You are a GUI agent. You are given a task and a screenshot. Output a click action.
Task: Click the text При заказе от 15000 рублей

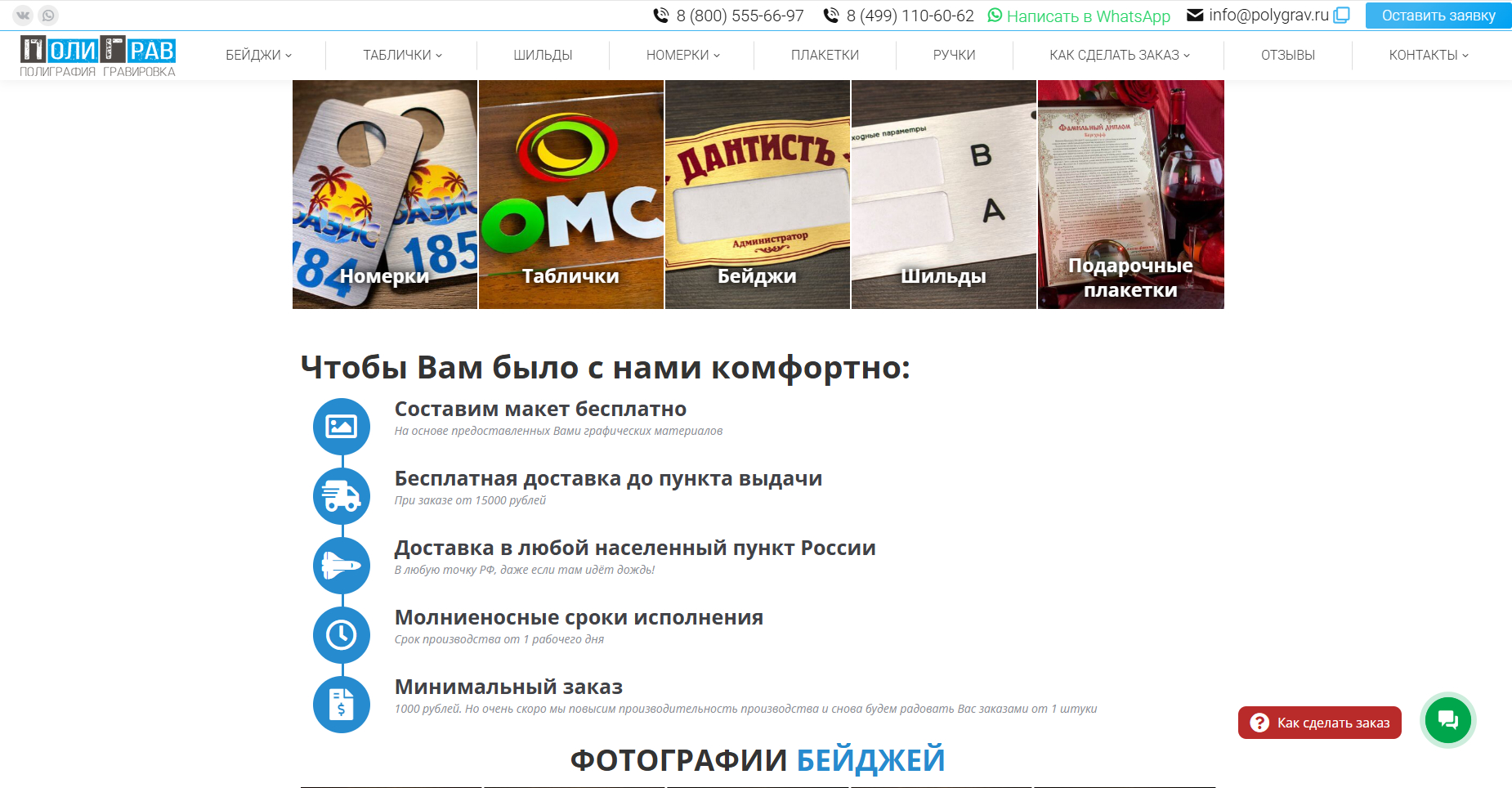click(470, 500)
